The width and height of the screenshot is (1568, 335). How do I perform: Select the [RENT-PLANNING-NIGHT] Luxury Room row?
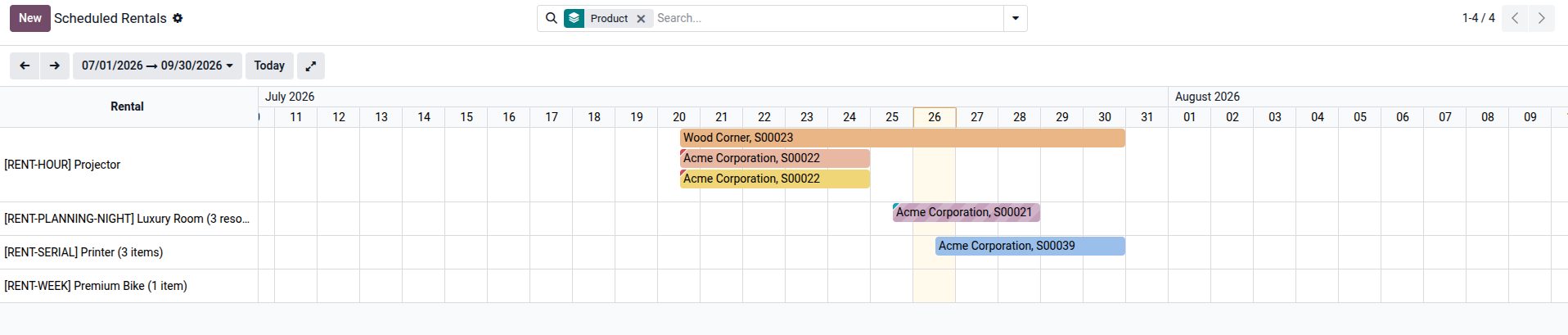(x=128, y=219)
